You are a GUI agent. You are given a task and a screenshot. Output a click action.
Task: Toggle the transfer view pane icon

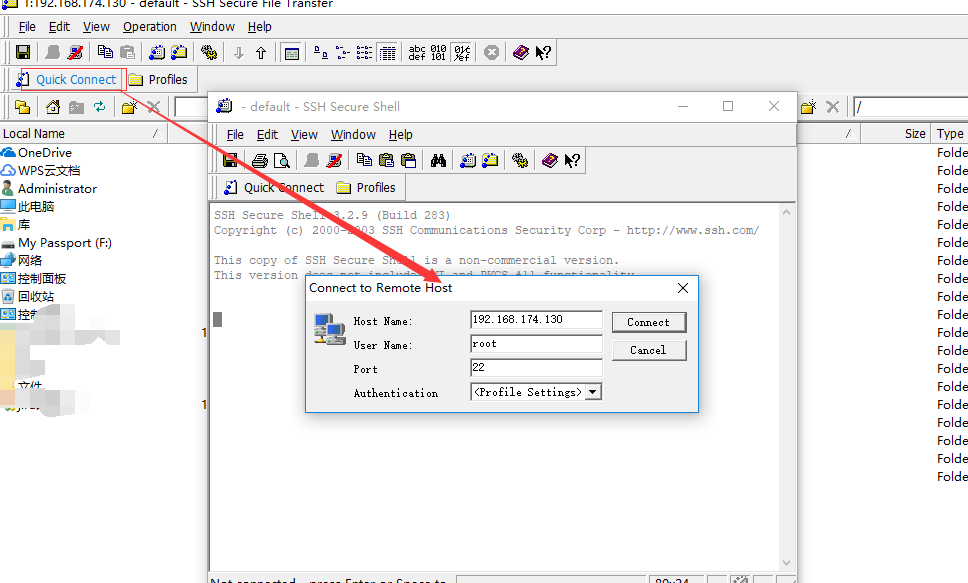coord(291,52)
